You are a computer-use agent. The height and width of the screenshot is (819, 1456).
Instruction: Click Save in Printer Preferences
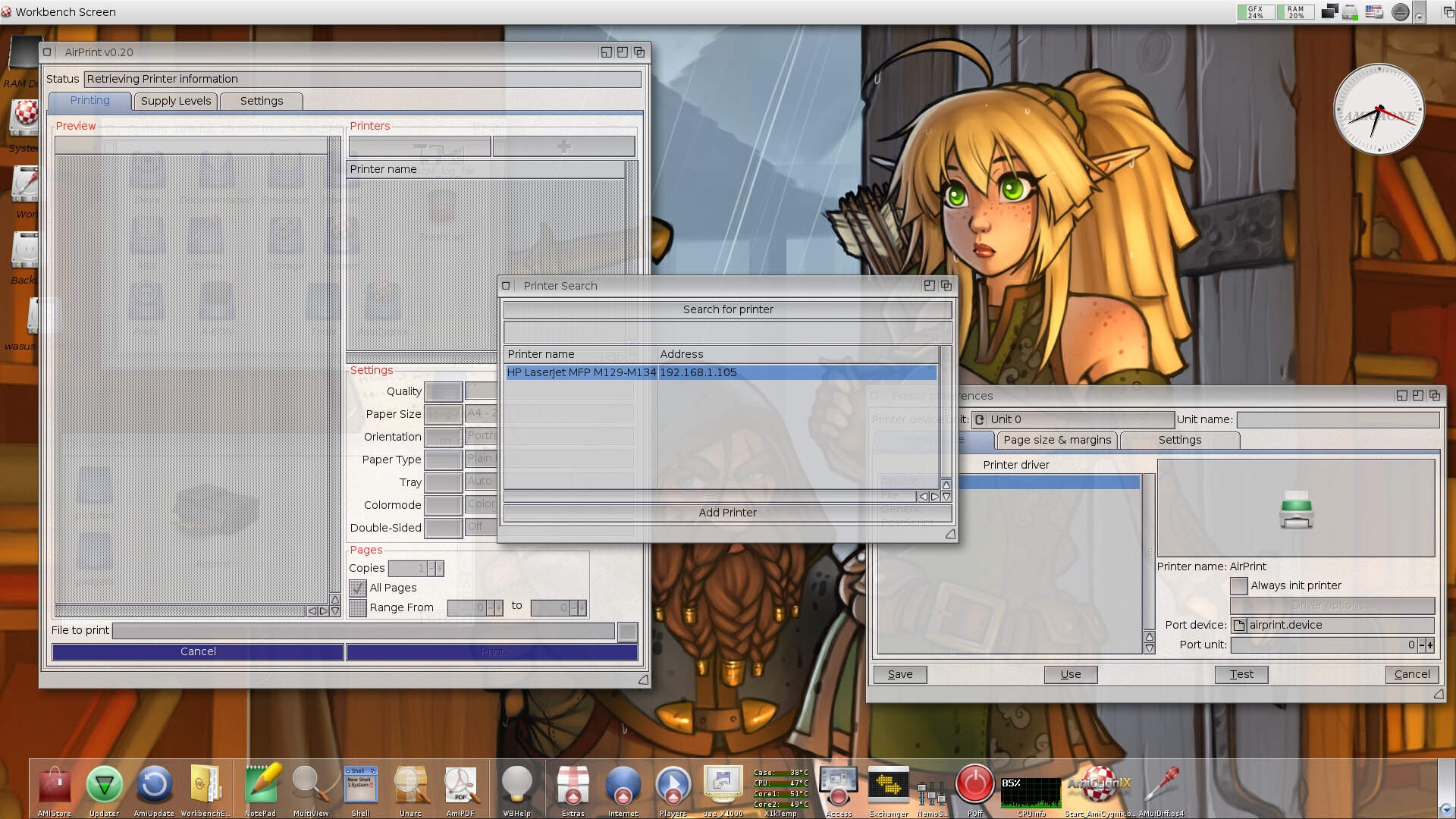[900, 674]
